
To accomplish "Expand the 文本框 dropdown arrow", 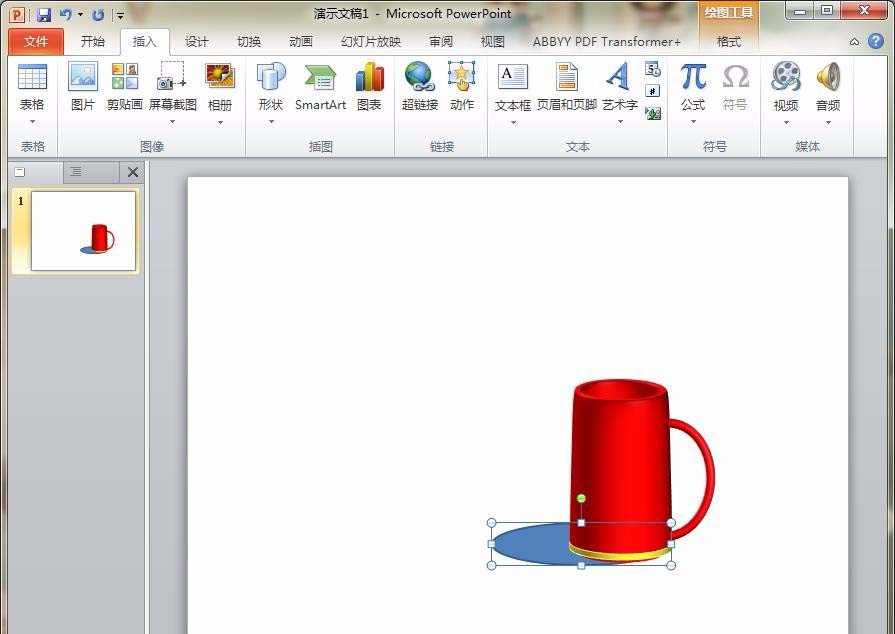I will coord(513,122).
